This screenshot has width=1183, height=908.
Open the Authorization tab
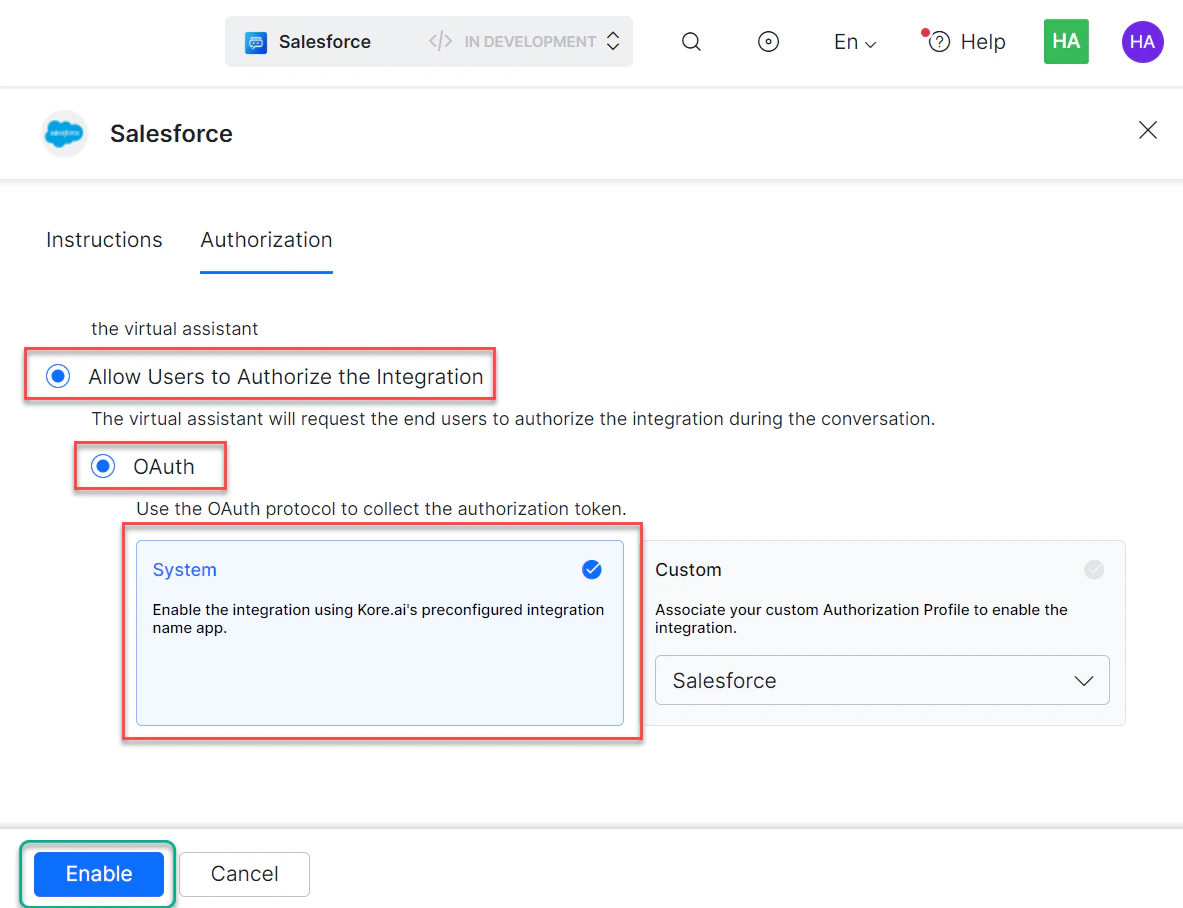pyautogui.click(x=266, y=240)
